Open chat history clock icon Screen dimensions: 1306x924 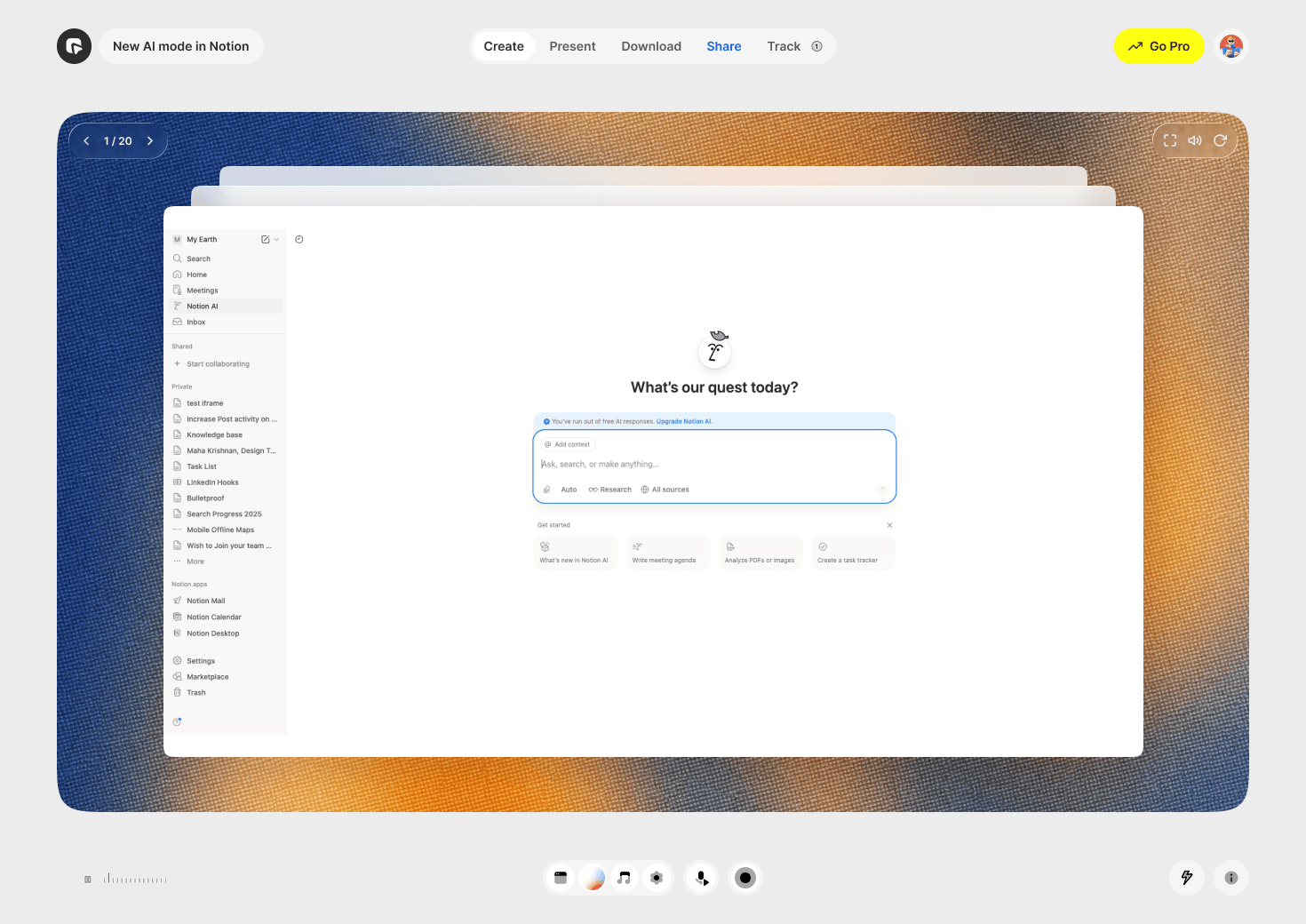click(299, 240)
